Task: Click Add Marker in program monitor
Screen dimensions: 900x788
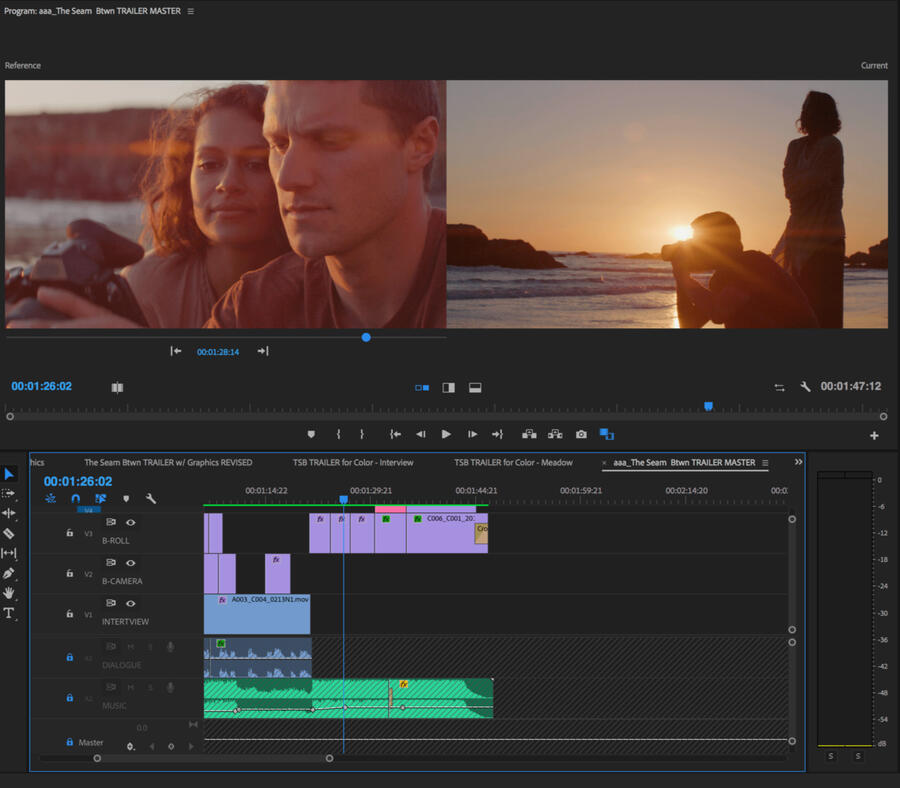Action: [311, 434]
